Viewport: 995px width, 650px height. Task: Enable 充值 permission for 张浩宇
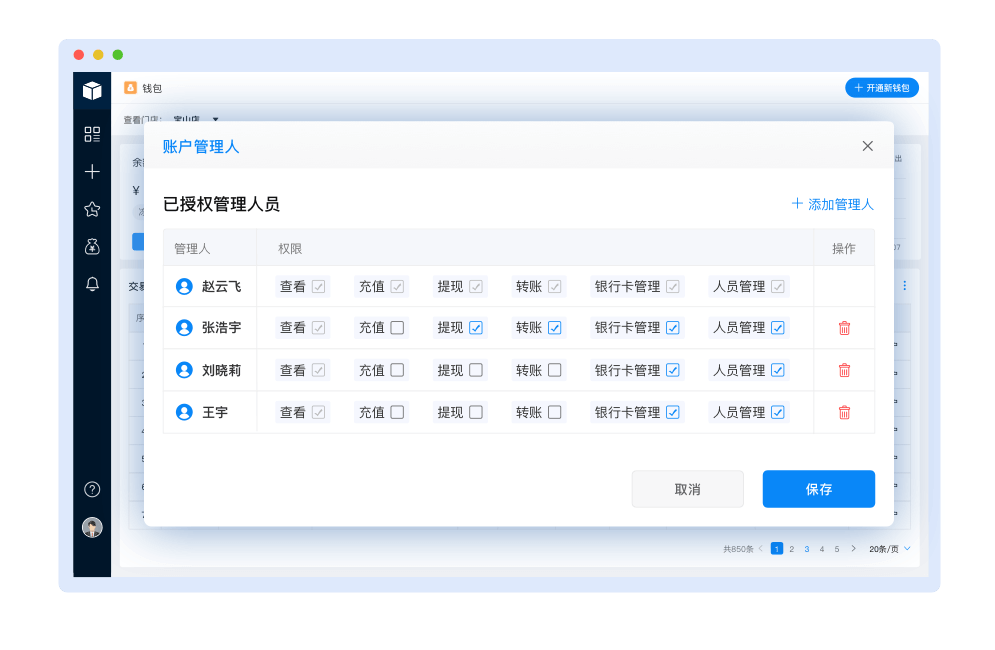(397, 328)
